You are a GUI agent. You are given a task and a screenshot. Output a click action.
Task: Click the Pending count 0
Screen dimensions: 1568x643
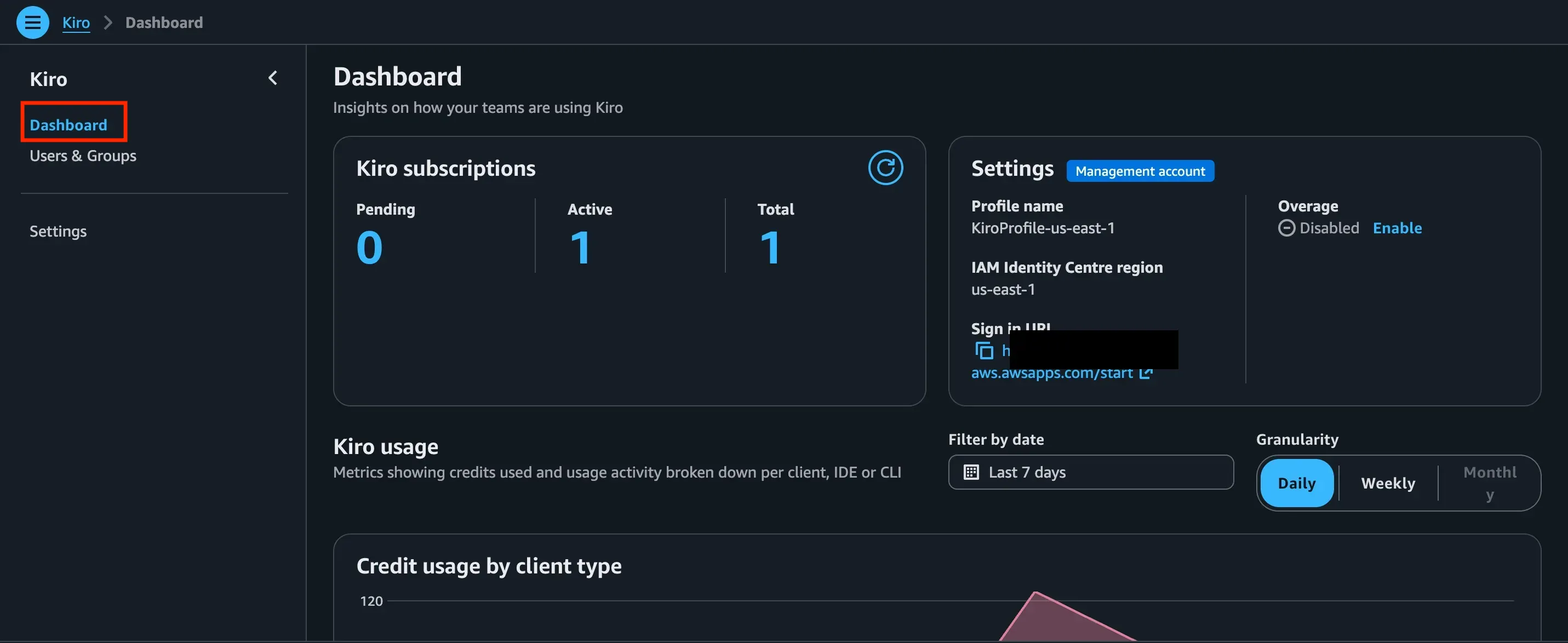[369, 248]
